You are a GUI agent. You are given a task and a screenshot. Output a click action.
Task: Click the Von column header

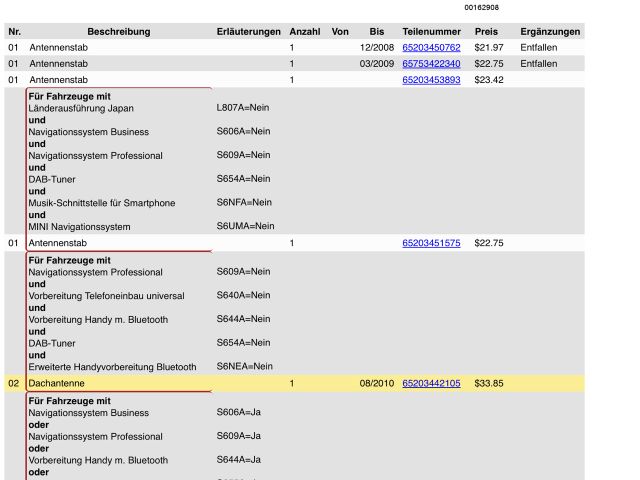(x=340, y=31)
